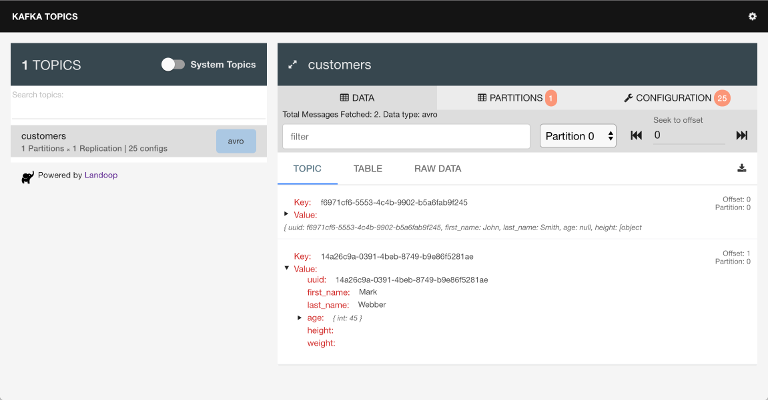
Task: Click the first_name value Mark
Action: (368, 292)
